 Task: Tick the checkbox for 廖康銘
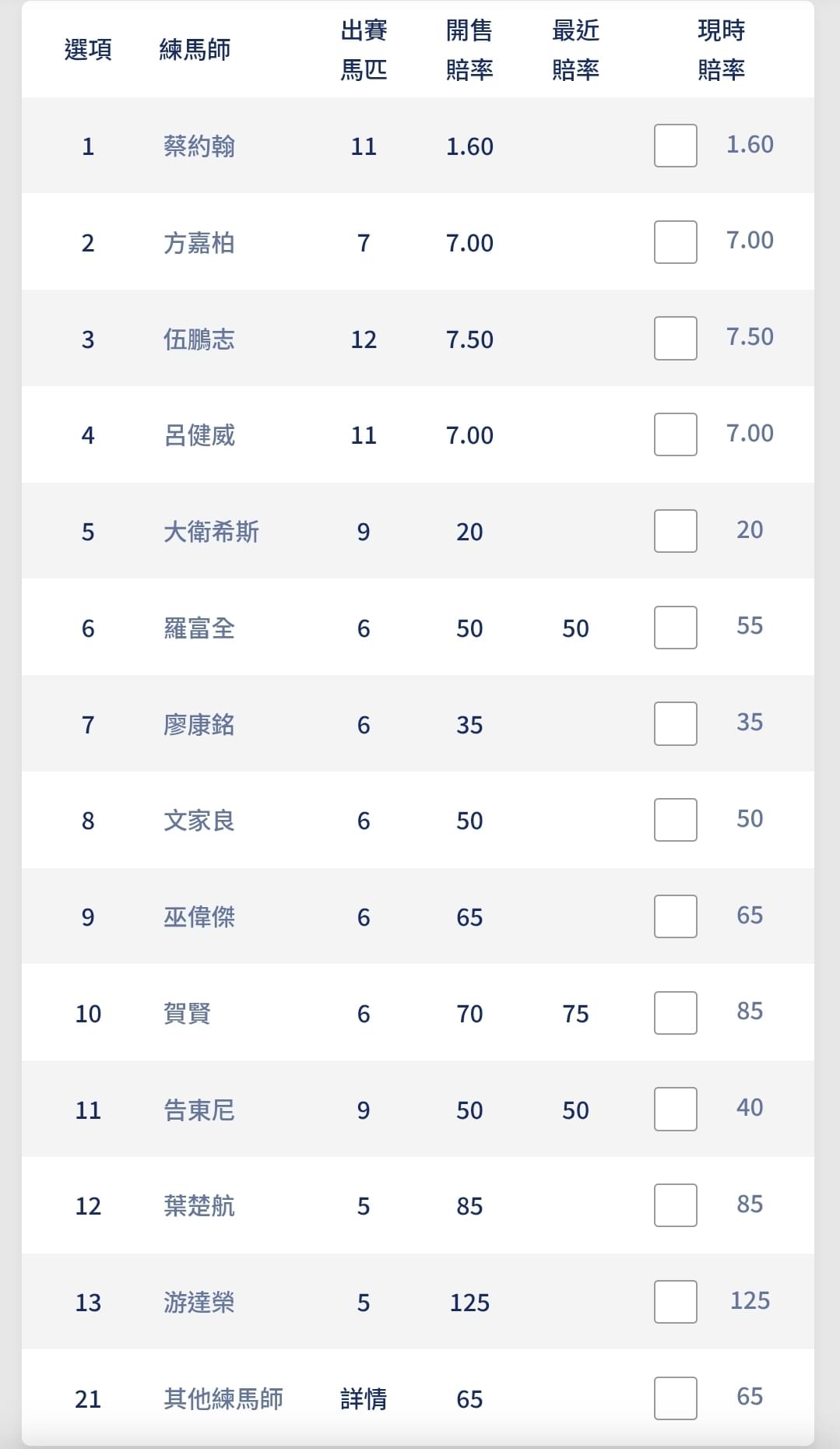(x=675, y=723)
